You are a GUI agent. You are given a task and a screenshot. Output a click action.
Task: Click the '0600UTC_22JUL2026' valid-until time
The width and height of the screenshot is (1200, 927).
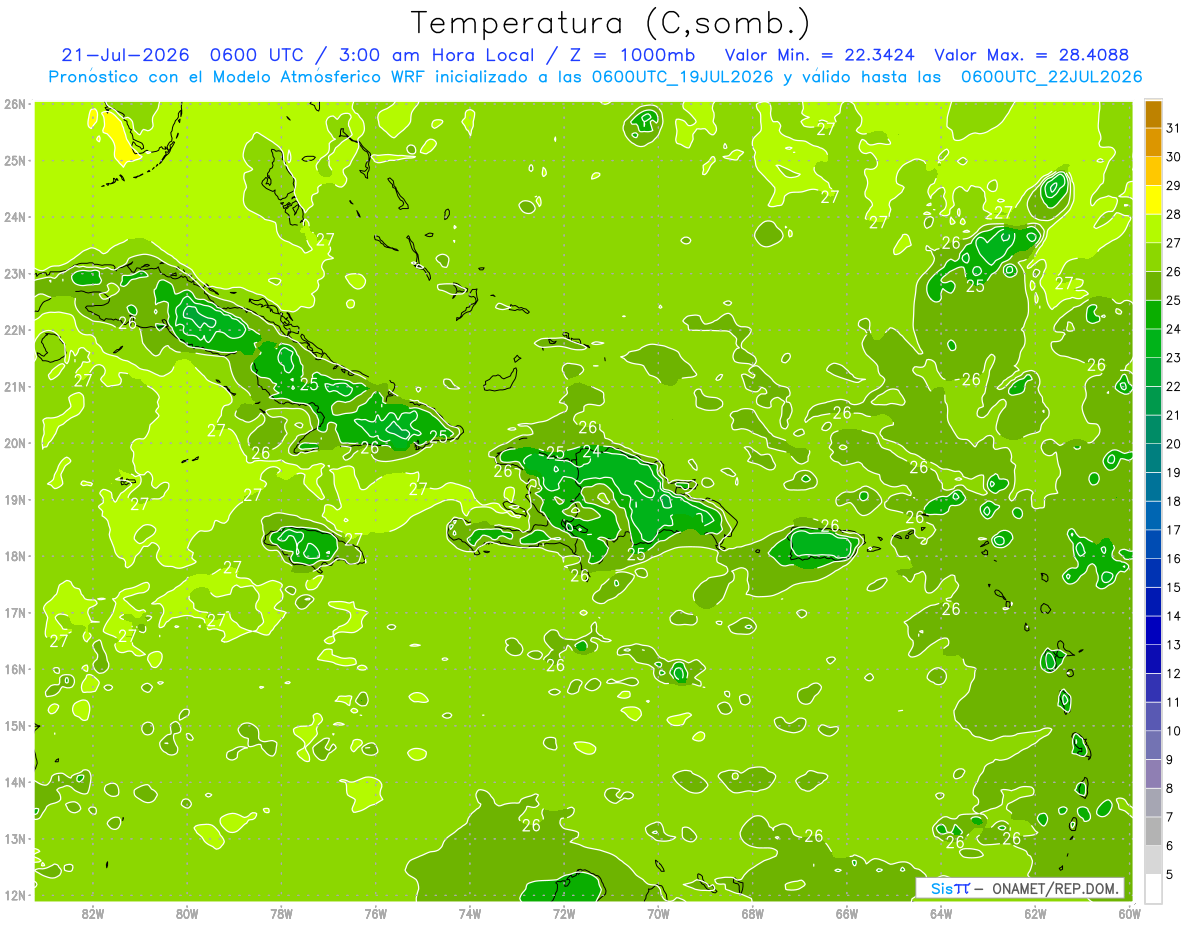(1051, 77)
